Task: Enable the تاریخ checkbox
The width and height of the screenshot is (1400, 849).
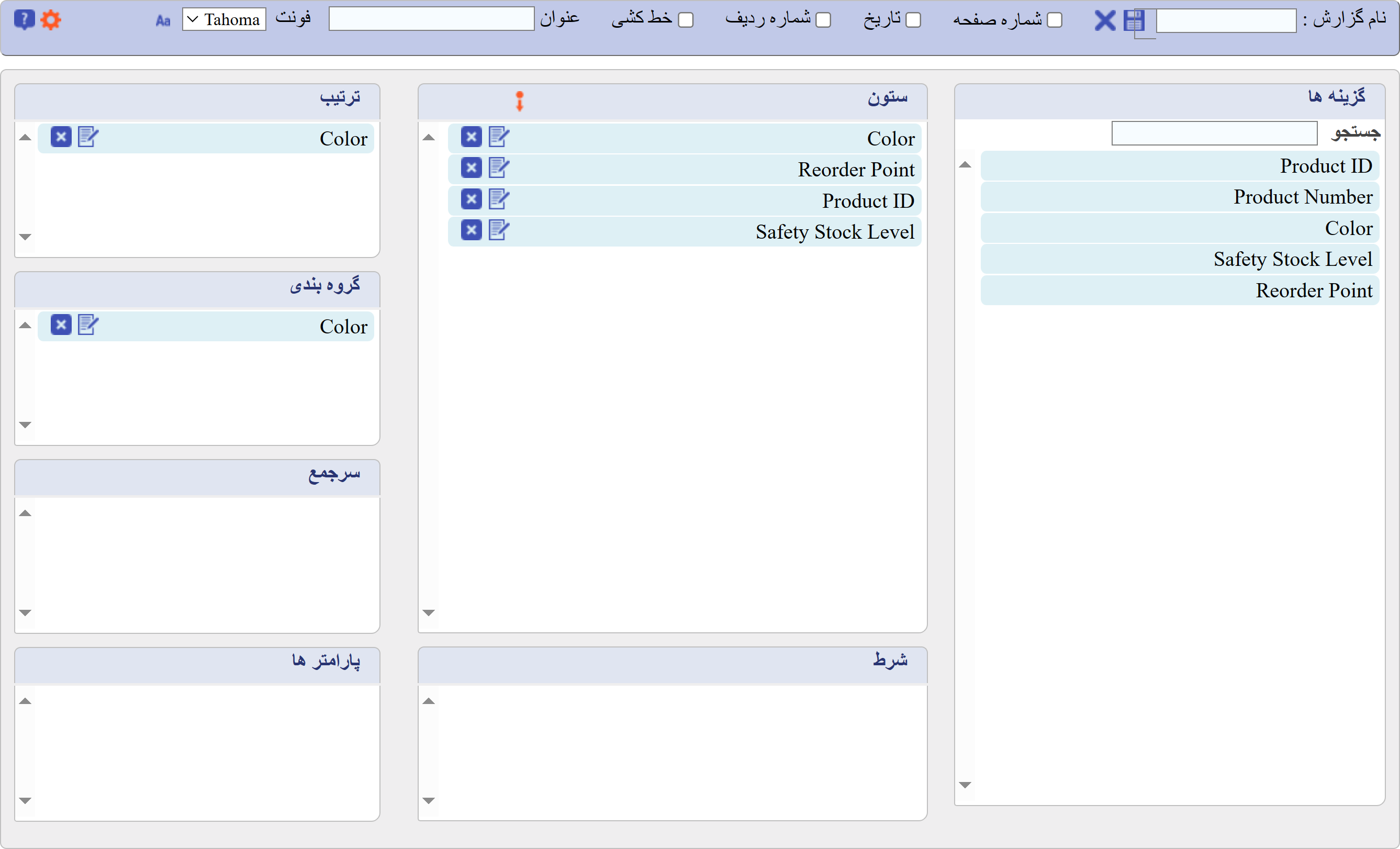Action: coord(914,20)
